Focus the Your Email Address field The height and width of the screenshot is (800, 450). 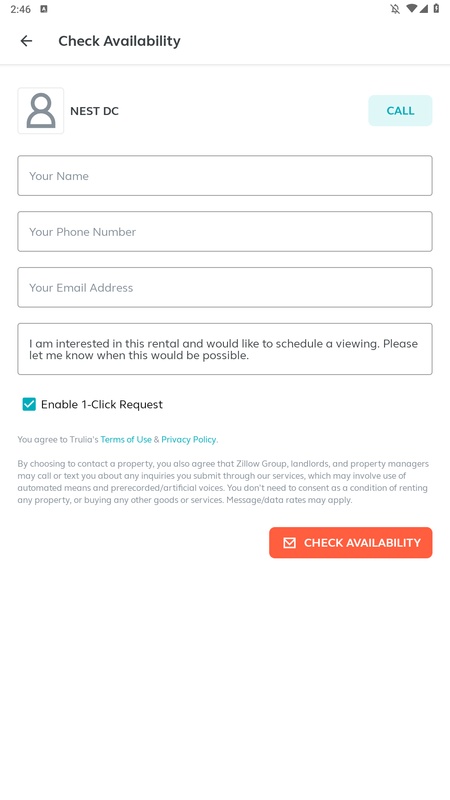pyautogui.click(x=225, y=287)
